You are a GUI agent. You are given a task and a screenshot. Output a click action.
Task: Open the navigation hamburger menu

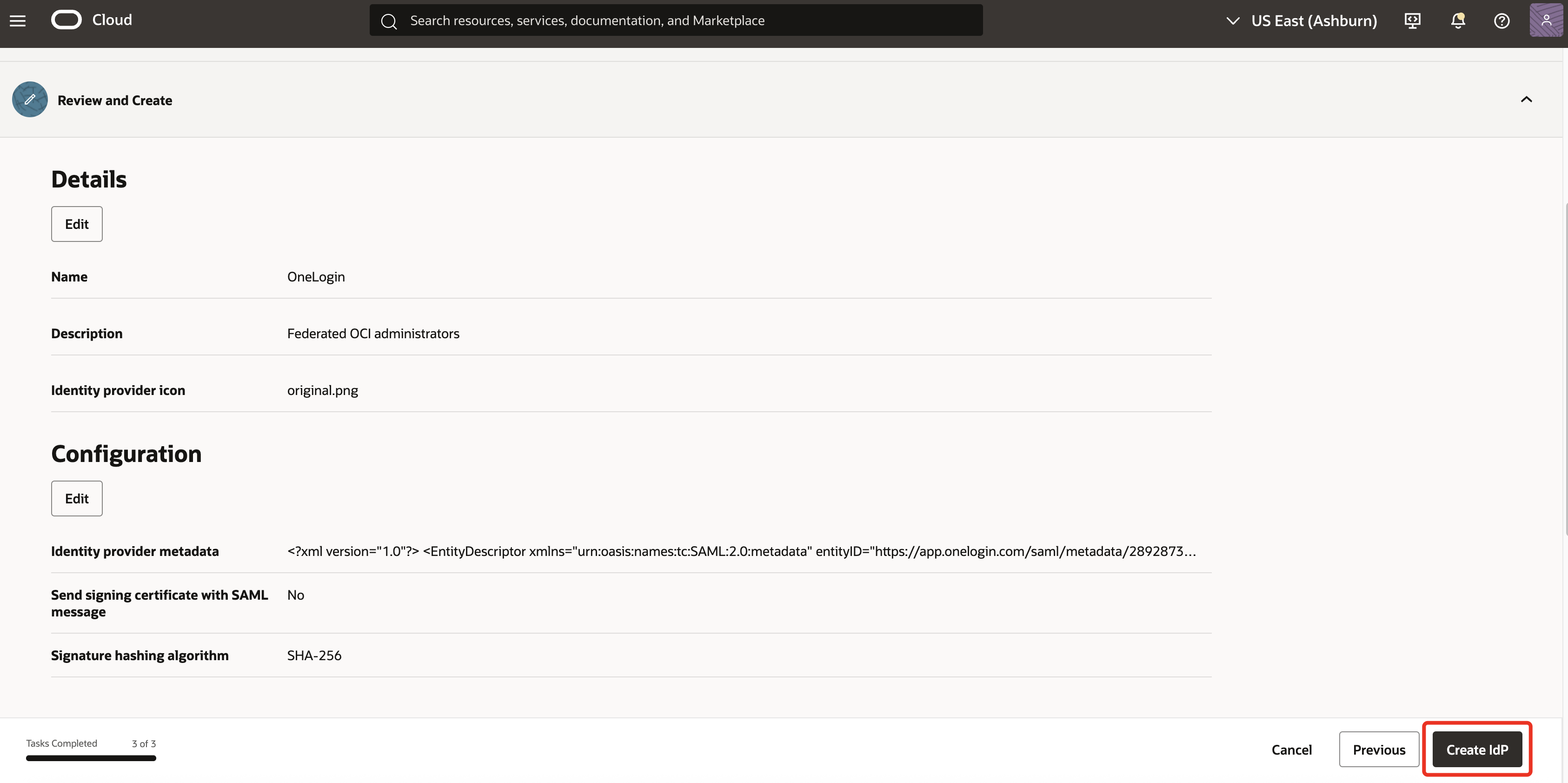pos(18,20)
